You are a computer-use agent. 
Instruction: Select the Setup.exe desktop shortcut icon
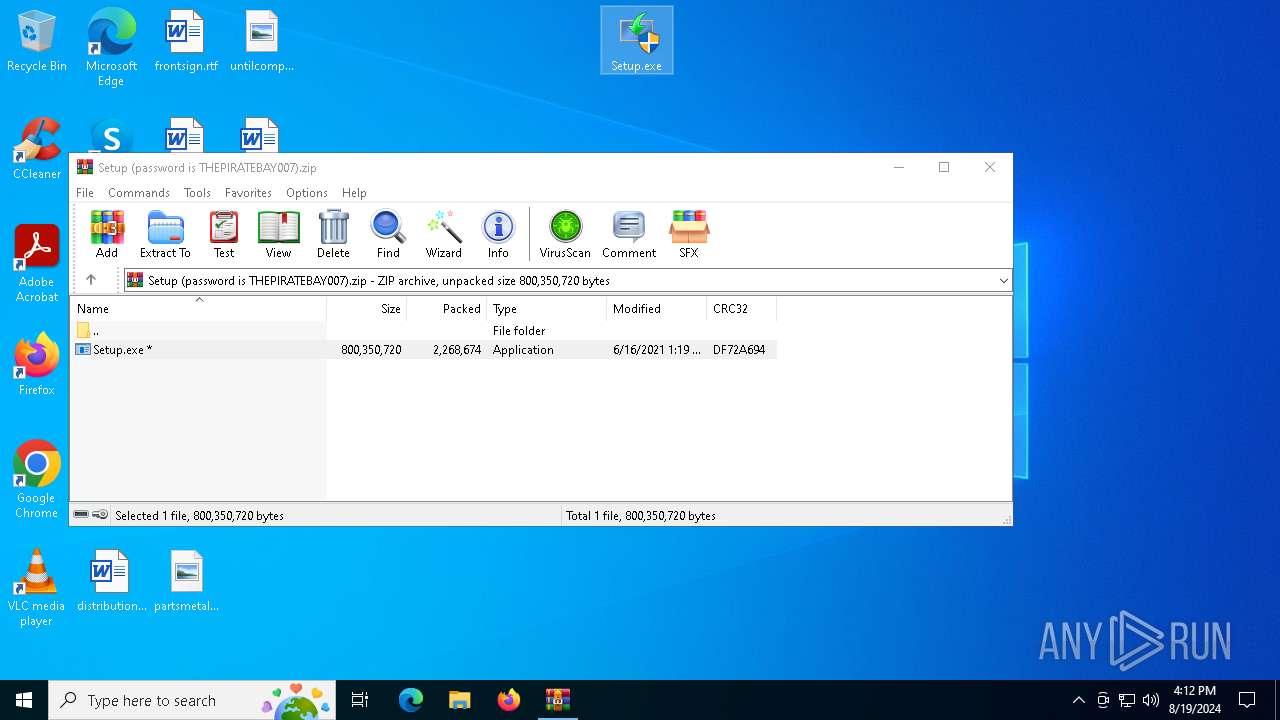[x=637, y=41]
